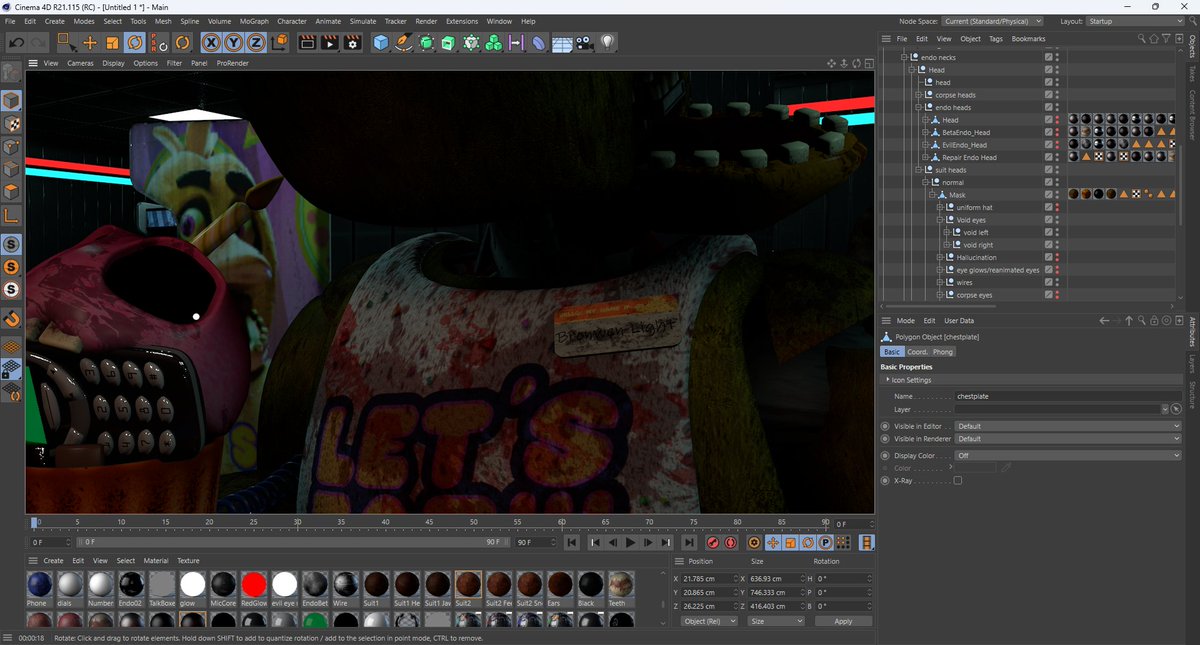Open the Layout dropdown
The height and width of the screenshot is (645, 1200).
(1137, 21)
